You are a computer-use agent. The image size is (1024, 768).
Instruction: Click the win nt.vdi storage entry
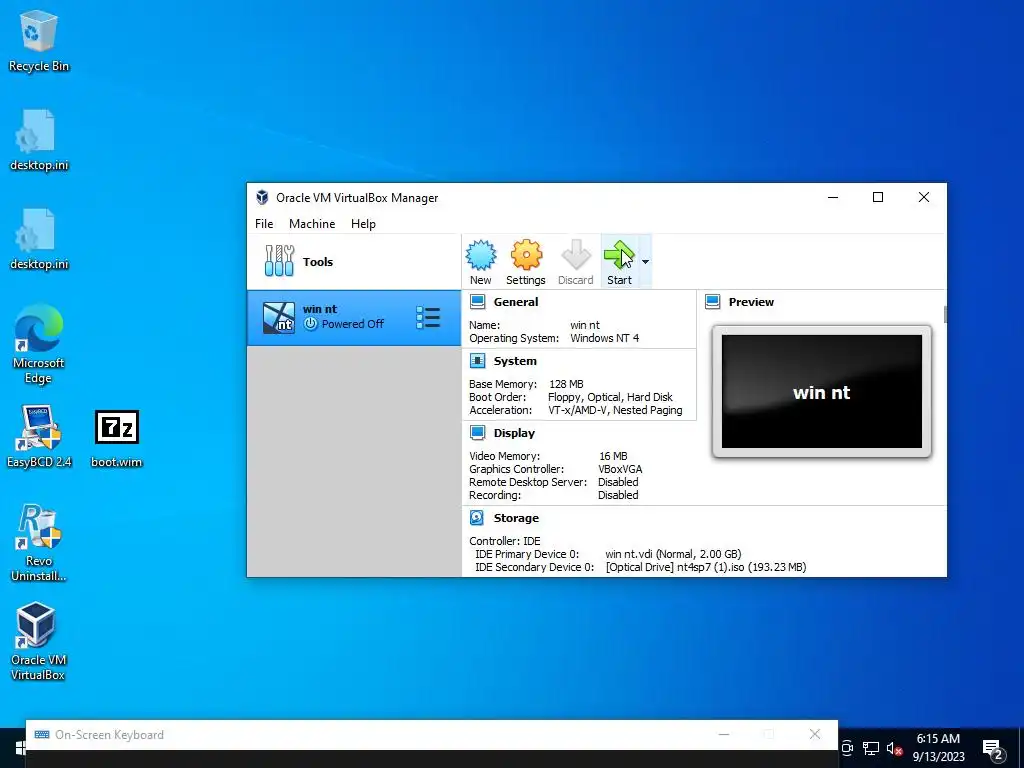click(x=673, y=554)
